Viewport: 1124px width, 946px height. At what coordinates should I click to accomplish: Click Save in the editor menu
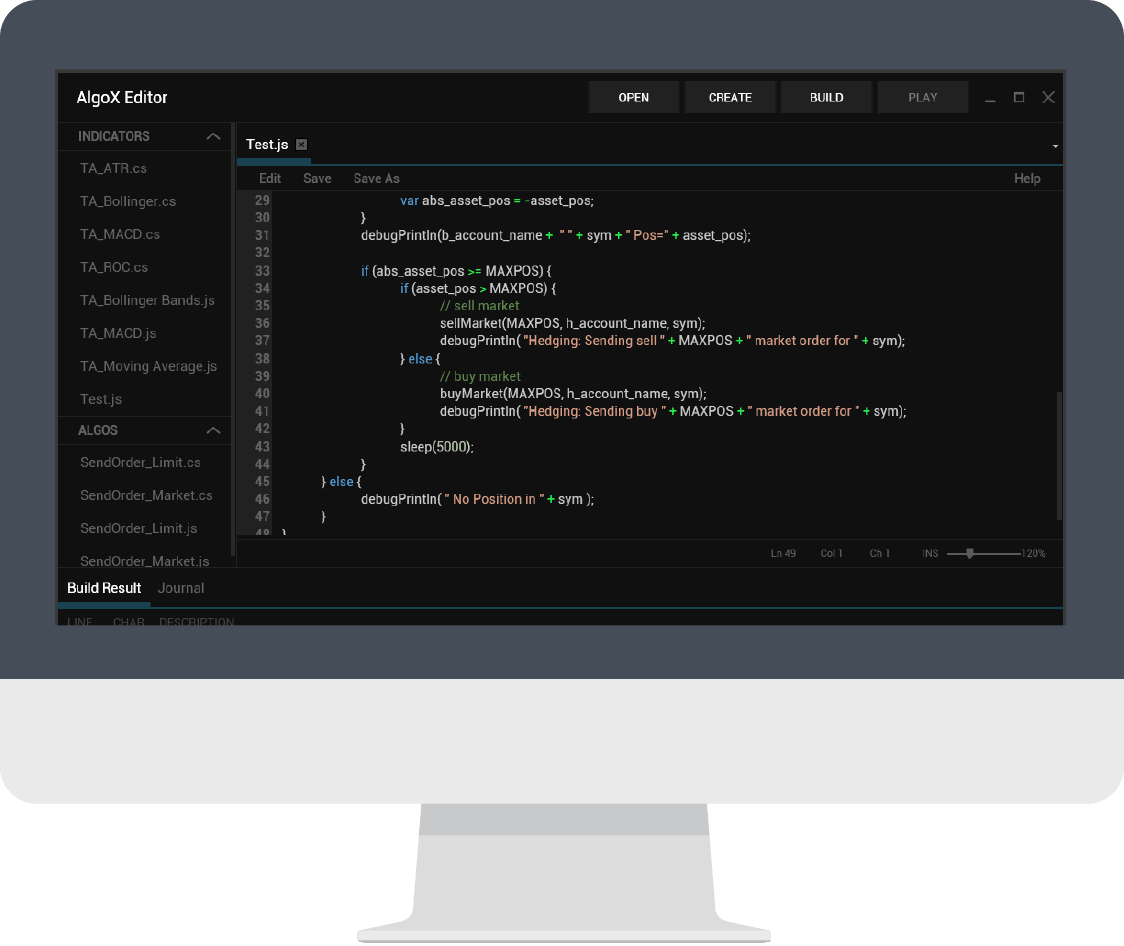pos(317,178)
